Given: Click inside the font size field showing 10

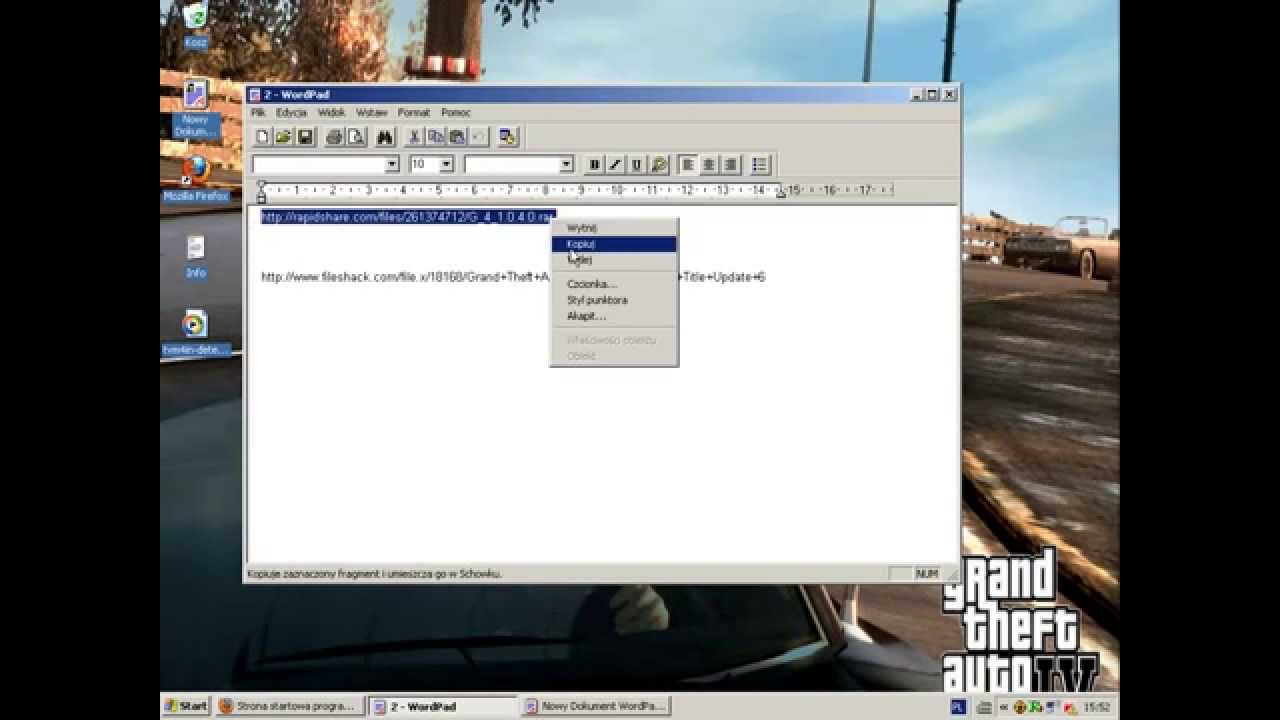Looking at the screenshot, I should pyautogui.click(x=424, y=164).
